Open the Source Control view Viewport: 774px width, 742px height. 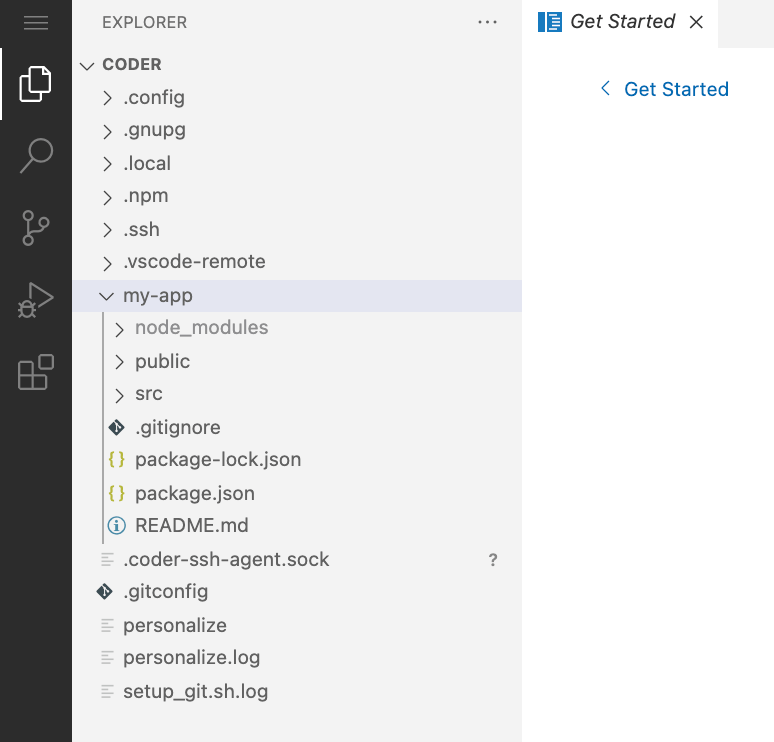[36, 228]
